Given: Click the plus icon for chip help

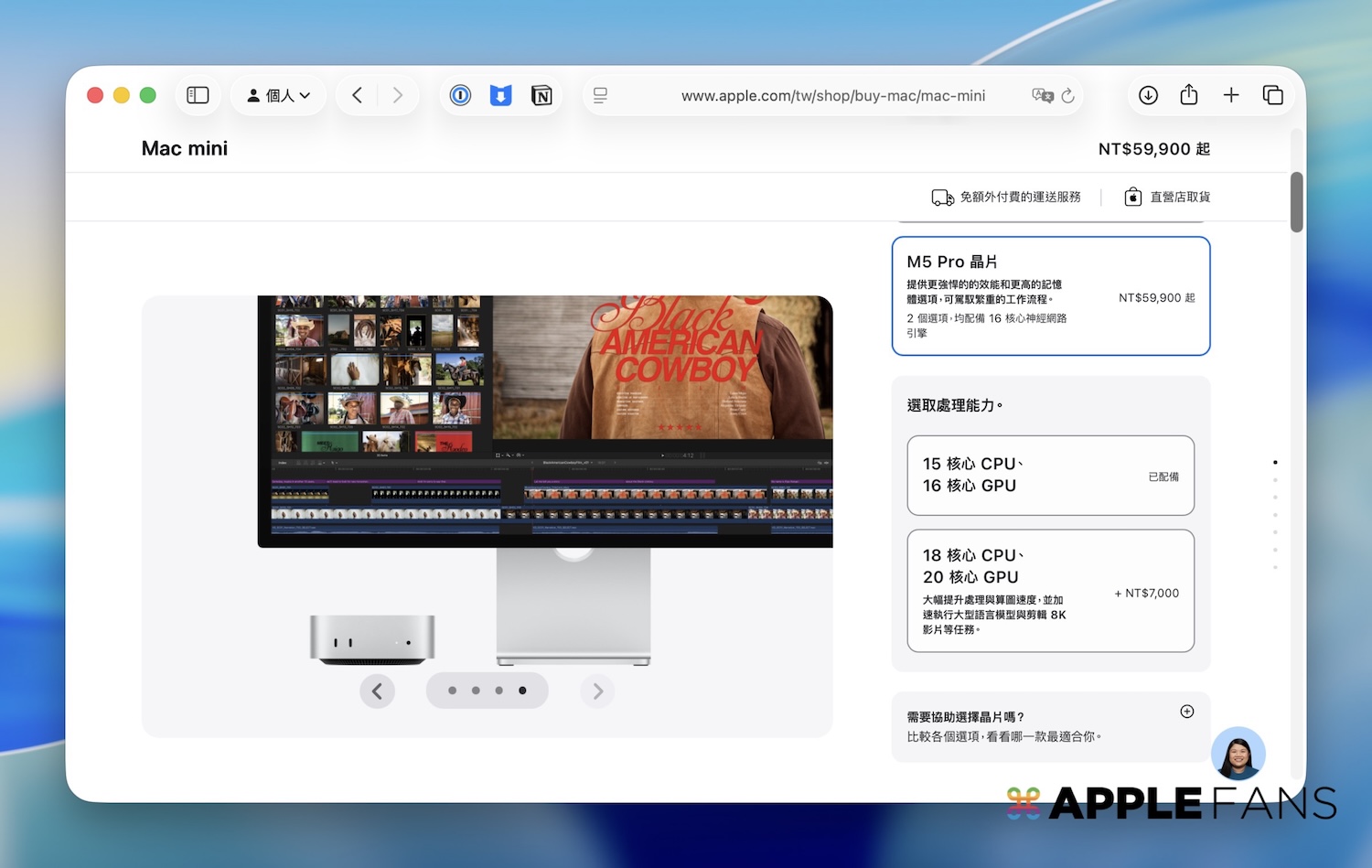Looking at the screenshot, I should 1187,712.
